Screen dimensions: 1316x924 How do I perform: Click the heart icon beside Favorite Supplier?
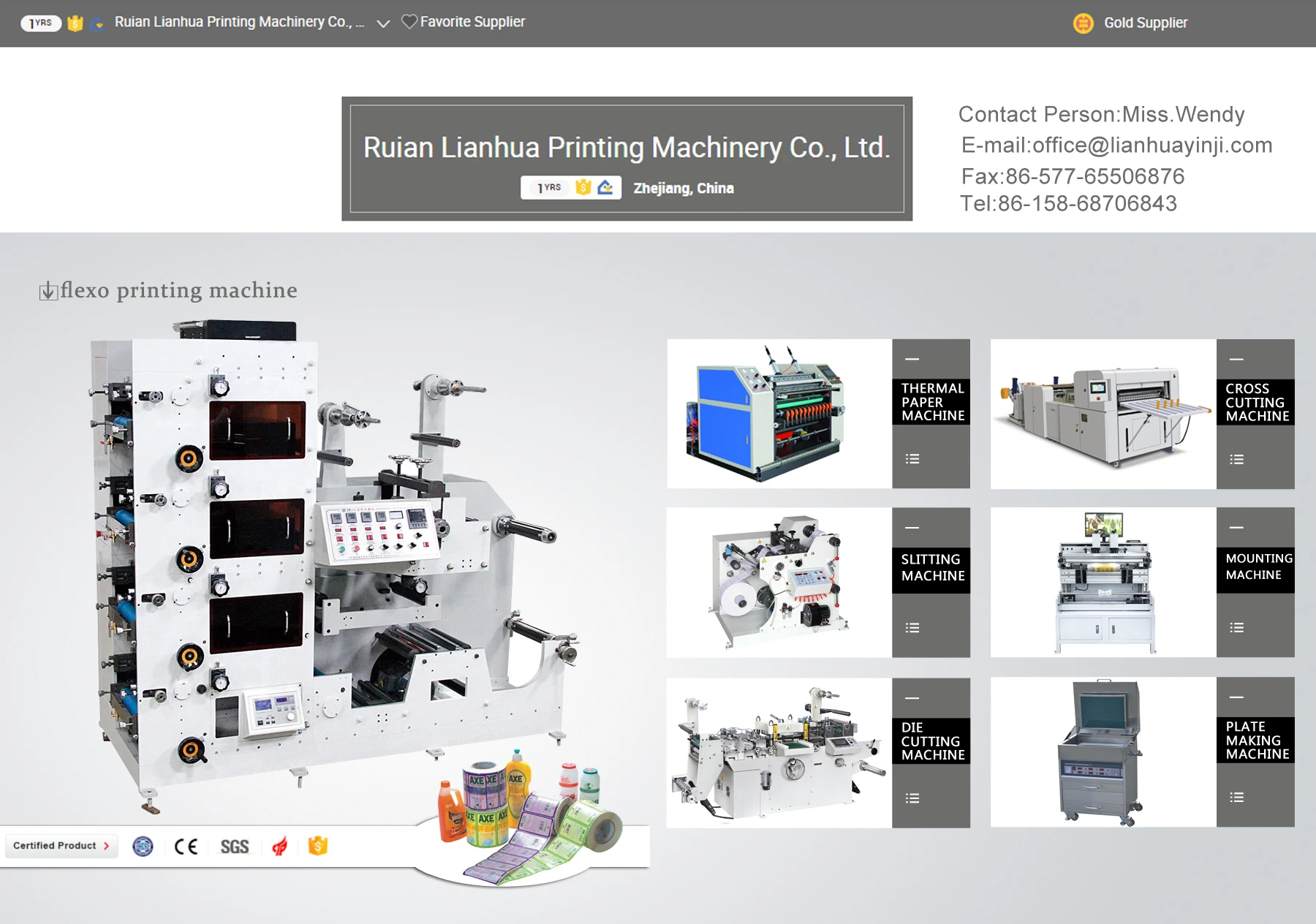coord(409,22)
